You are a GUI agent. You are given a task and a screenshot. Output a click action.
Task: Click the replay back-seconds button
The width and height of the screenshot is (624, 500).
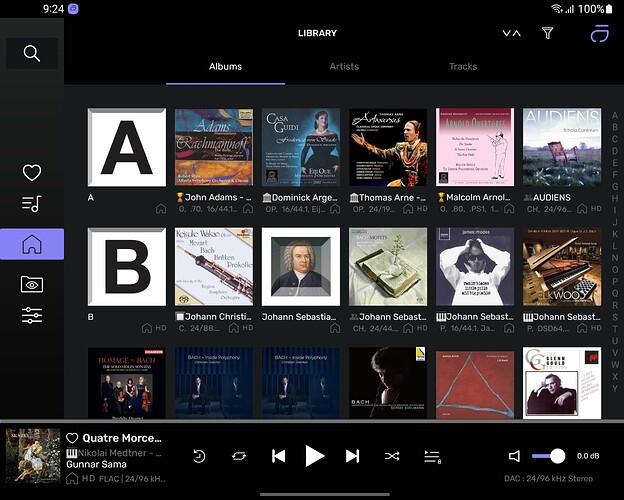click(199, 456)
